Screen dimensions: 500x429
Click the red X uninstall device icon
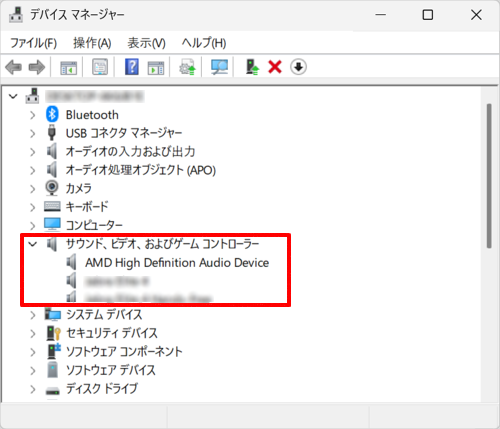275,67
